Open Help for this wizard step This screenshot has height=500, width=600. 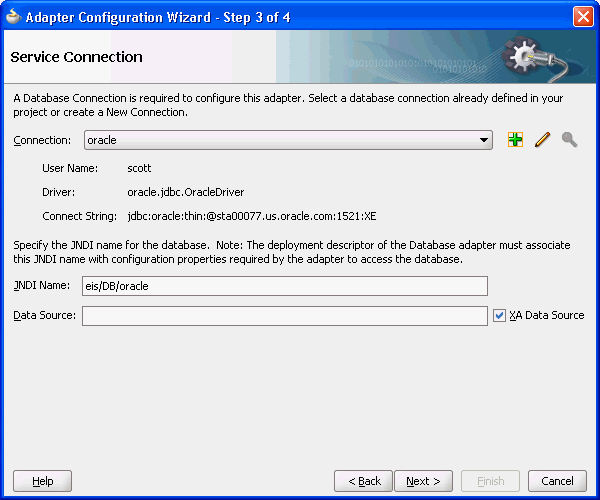(43, 481)
